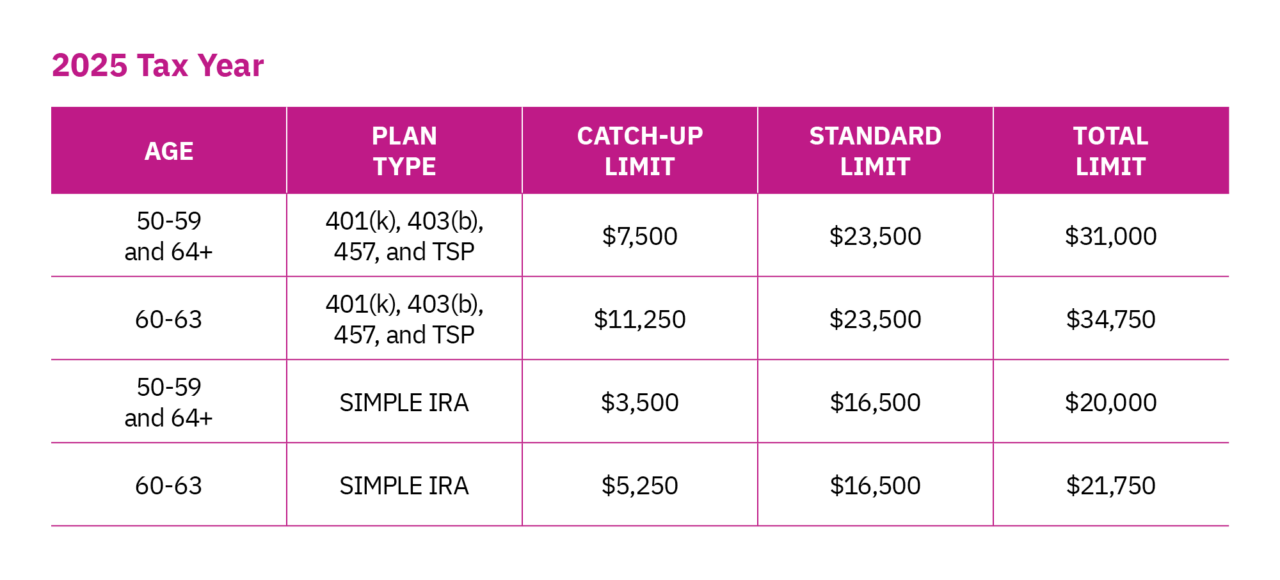Select $16,500 standard limit in the $21,750 row

(x=875, y=485)
